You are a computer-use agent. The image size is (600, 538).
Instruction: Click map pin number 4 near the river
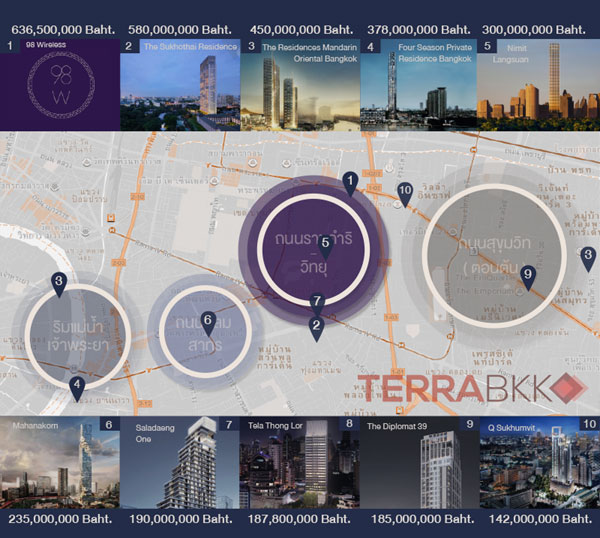tap(77, 388)
